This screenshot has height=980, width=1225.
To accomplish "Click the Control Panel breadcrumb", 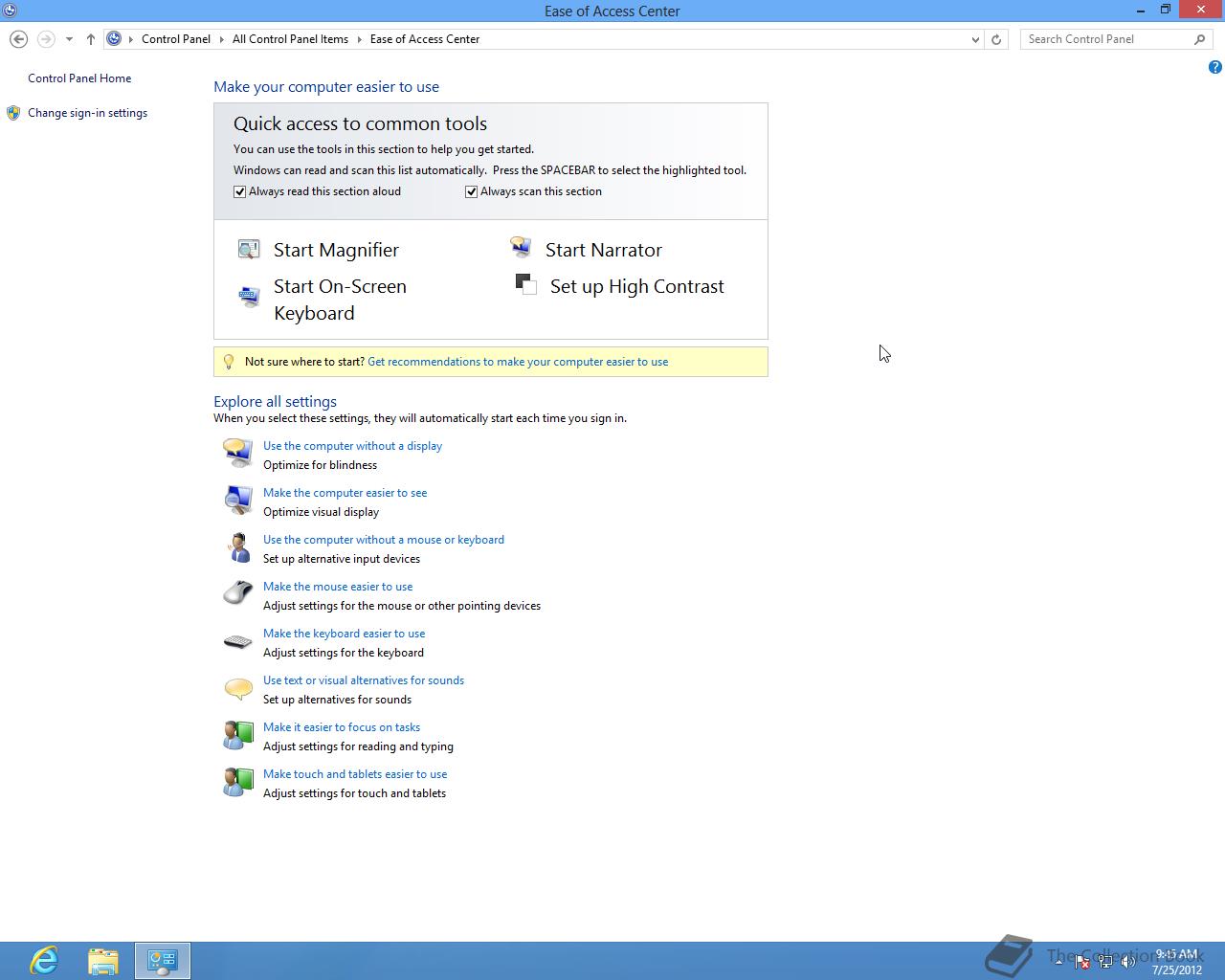I will 176,39.
